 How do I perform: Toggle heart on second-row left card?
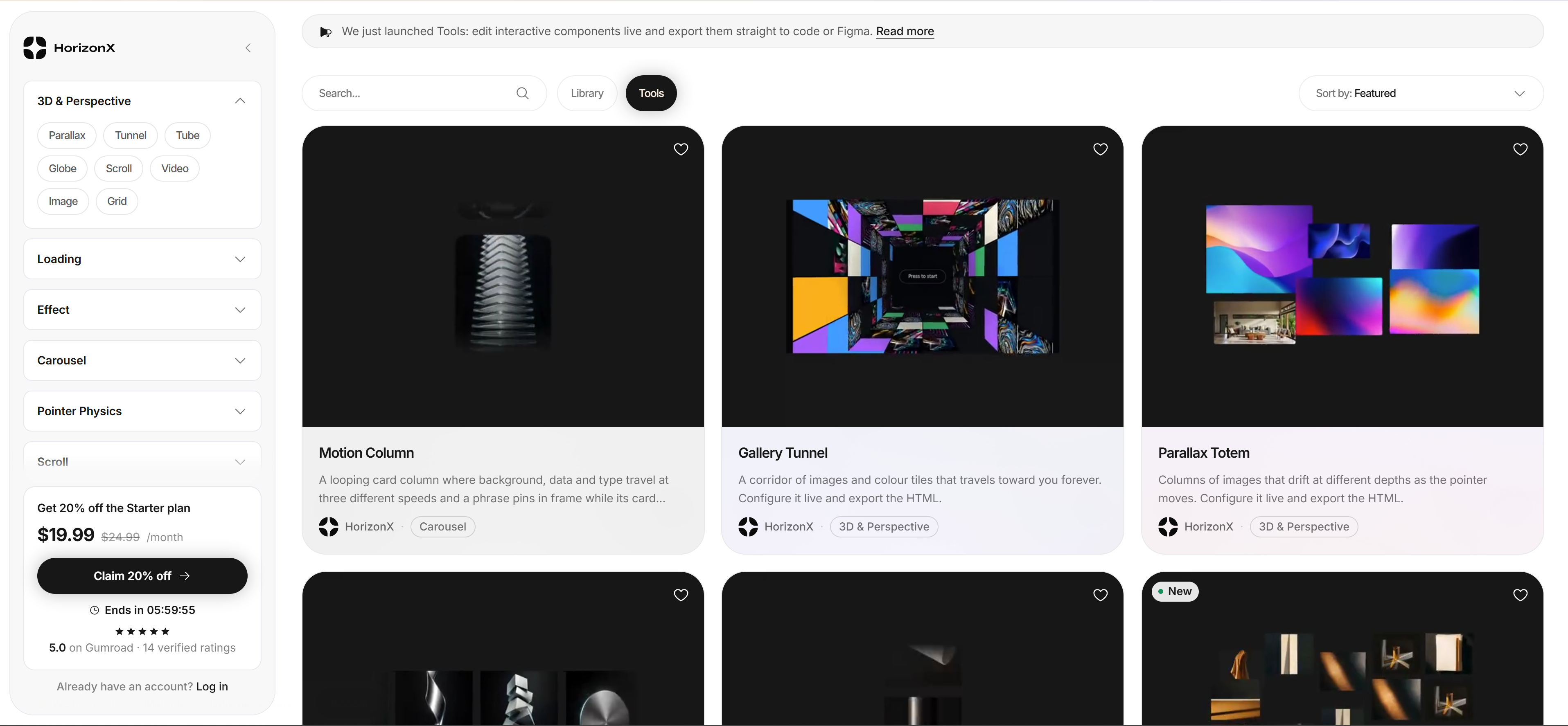681,595
